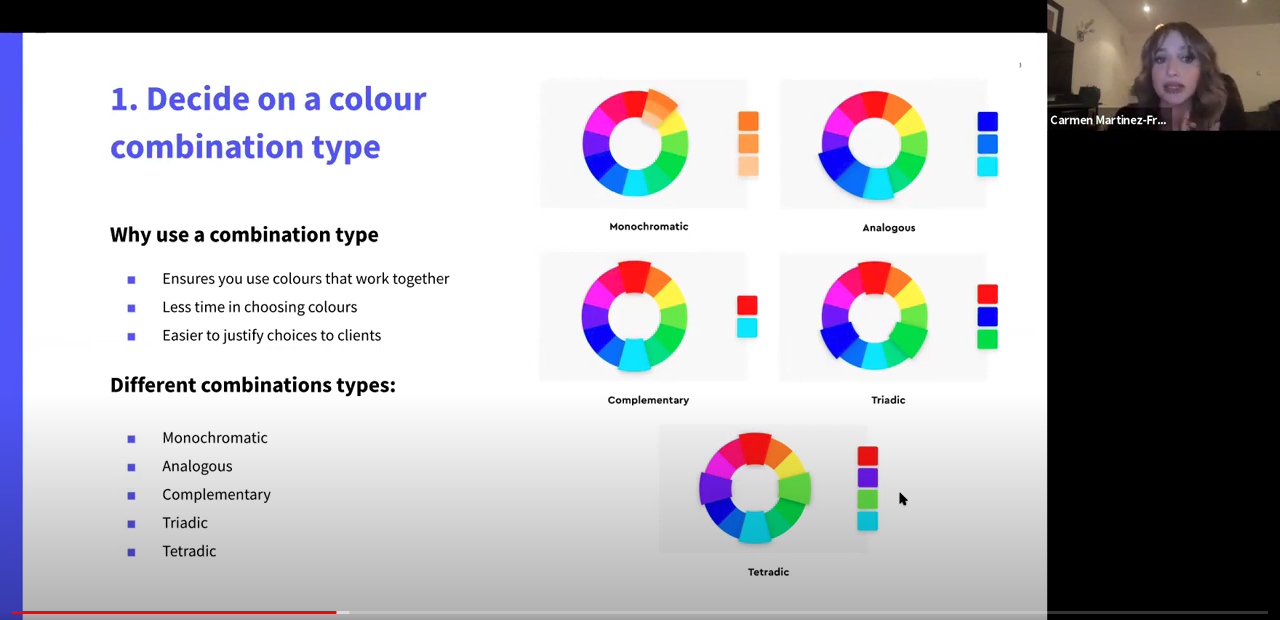Viewport: 1280px width, 620px height.
Task: Select the Tetradic item in the bullet list
Action: coord(189,551)
